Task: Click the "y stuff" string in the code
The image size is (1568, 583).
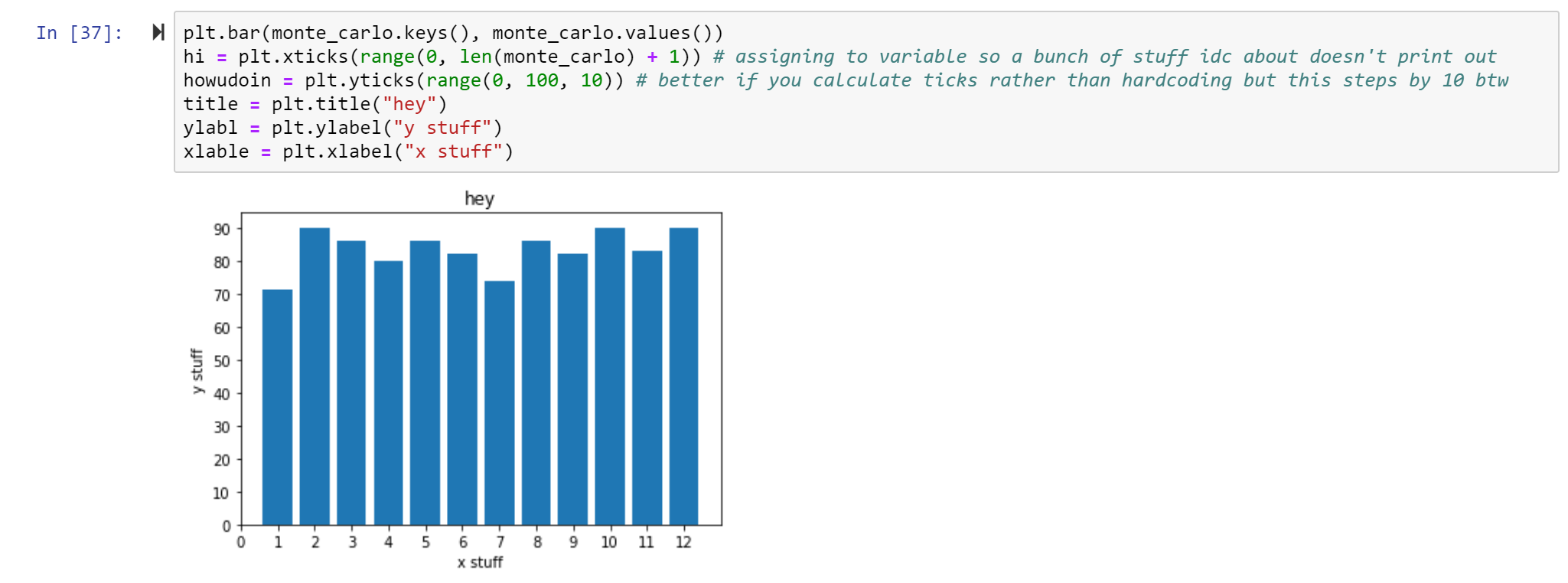Action: pos(442,128)
